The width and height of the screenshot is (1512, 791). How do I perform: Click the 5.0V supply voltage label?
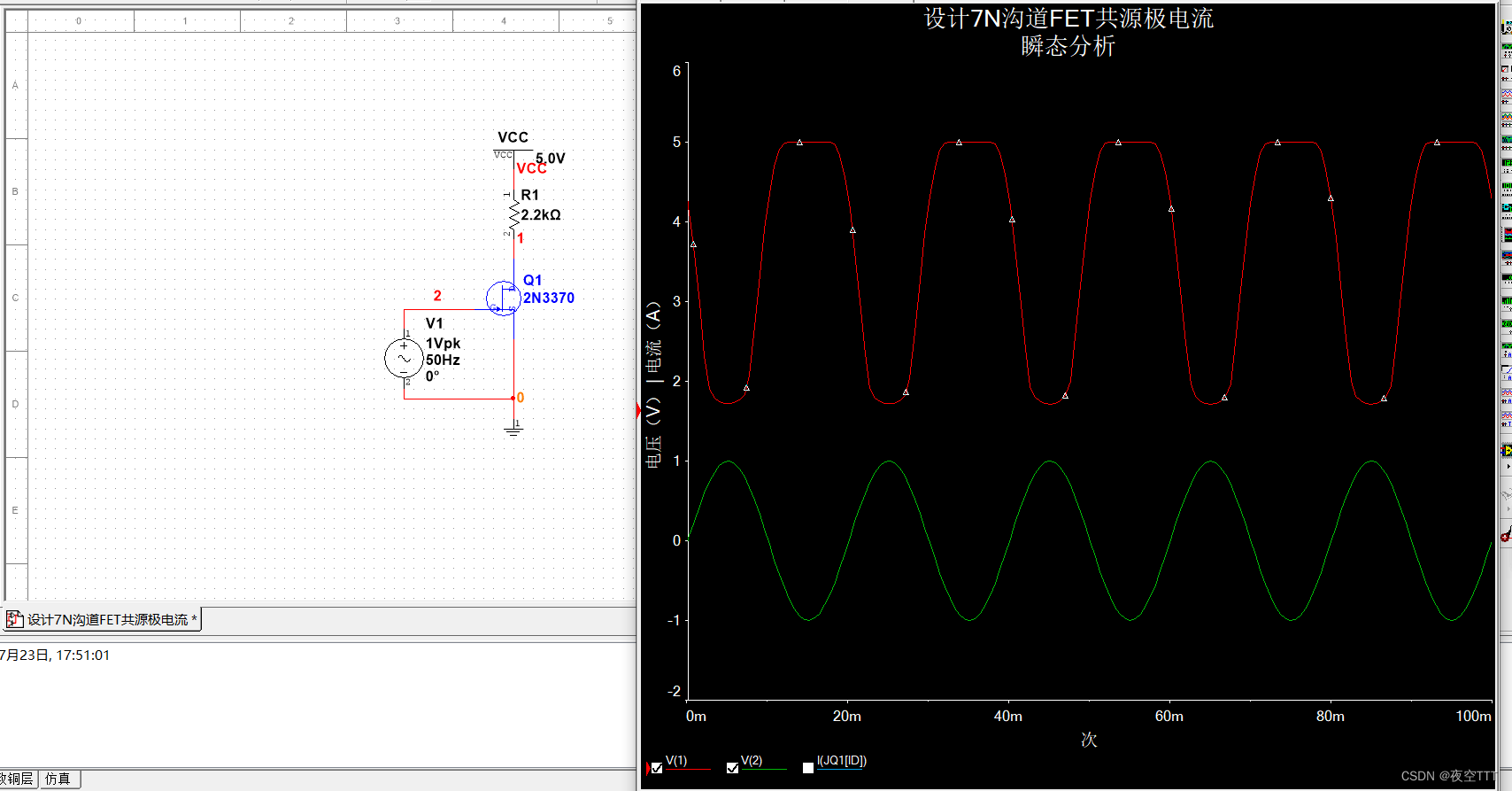(x=551, y=159)
